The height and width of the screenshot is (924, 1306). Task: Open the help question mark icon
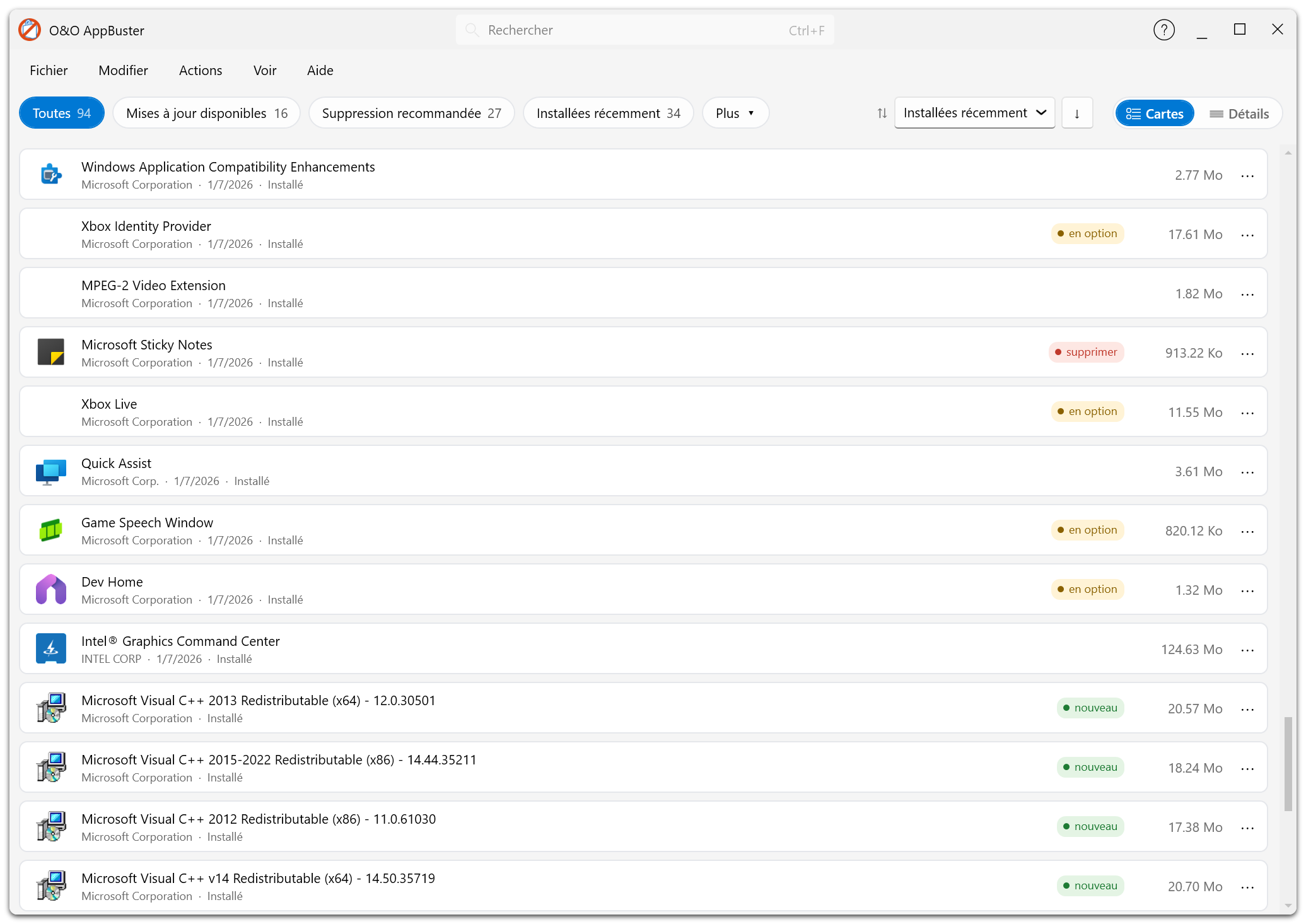1163,30
